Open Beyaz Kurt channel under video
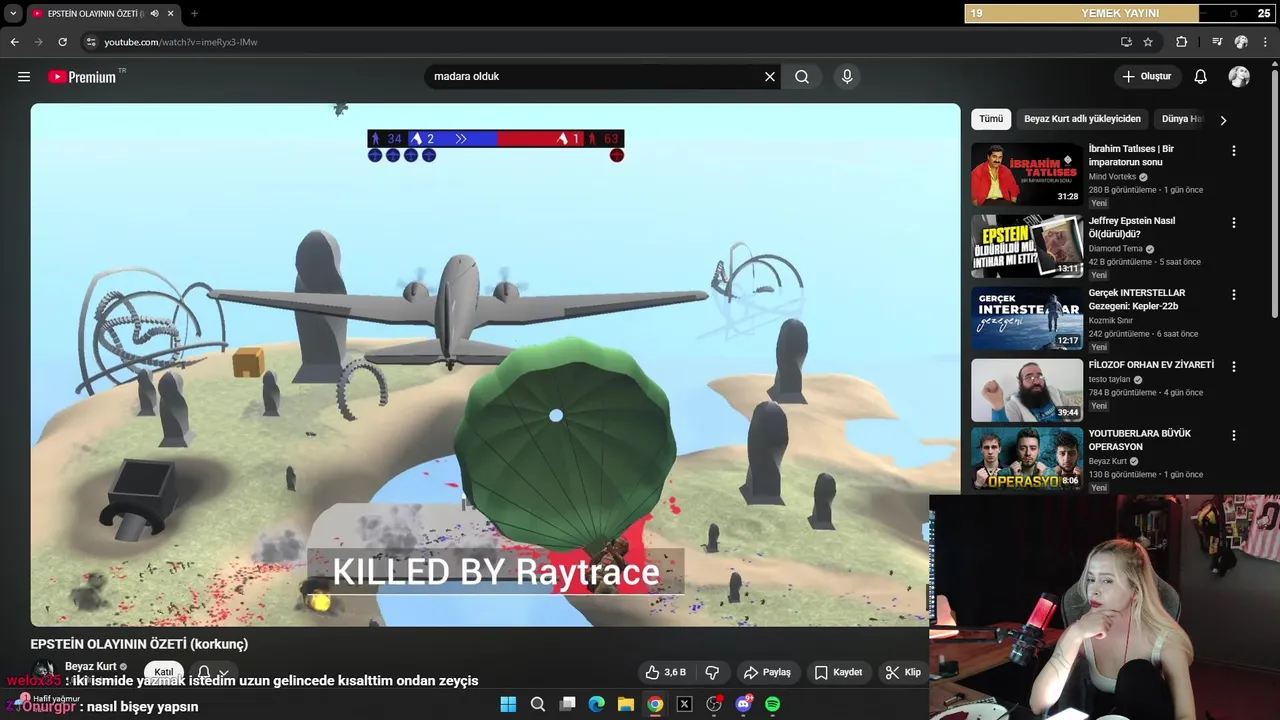This screenshot has height=720, width=1280. click(91, 666)
